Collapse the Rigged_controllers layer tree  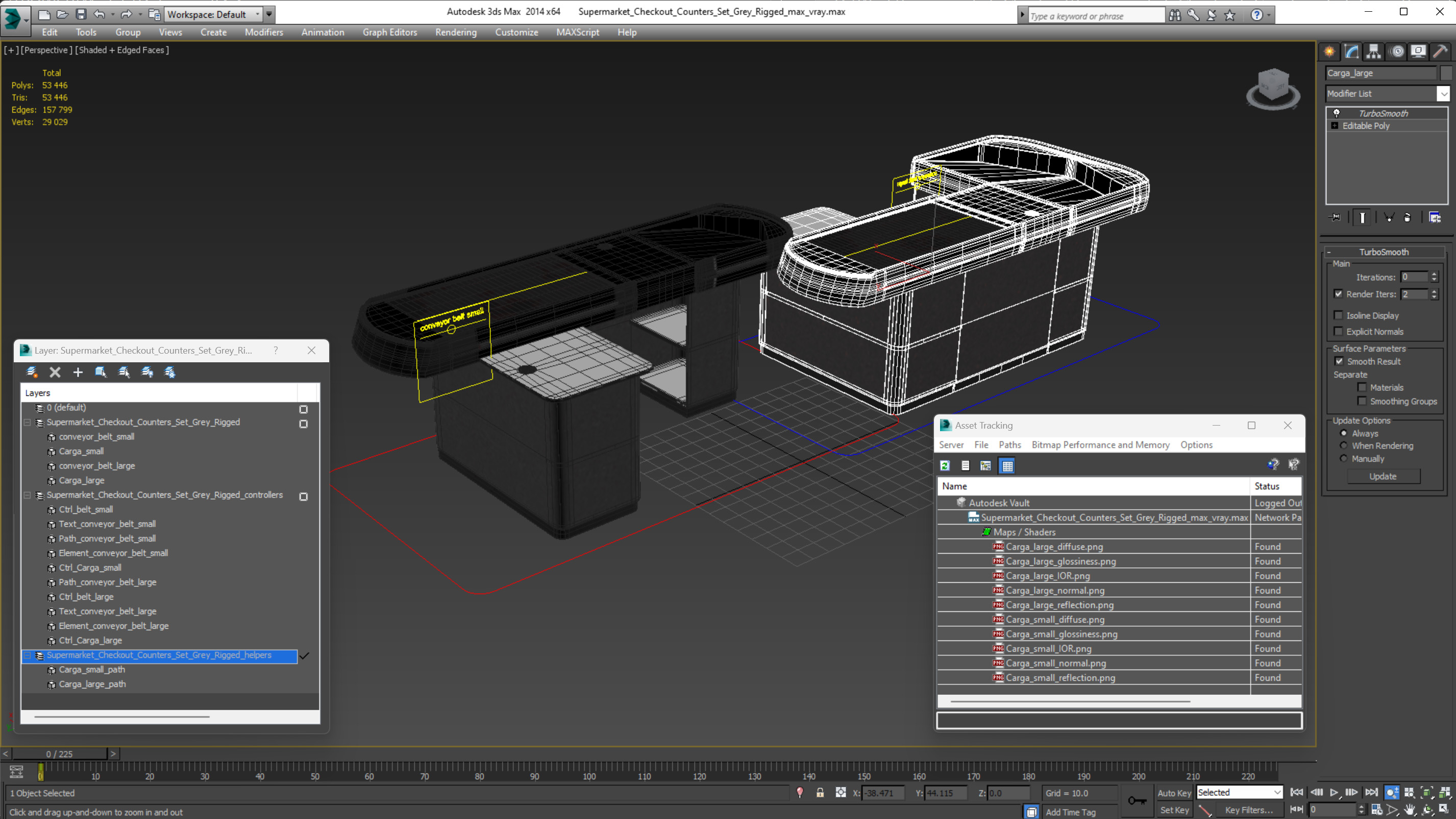27,495
